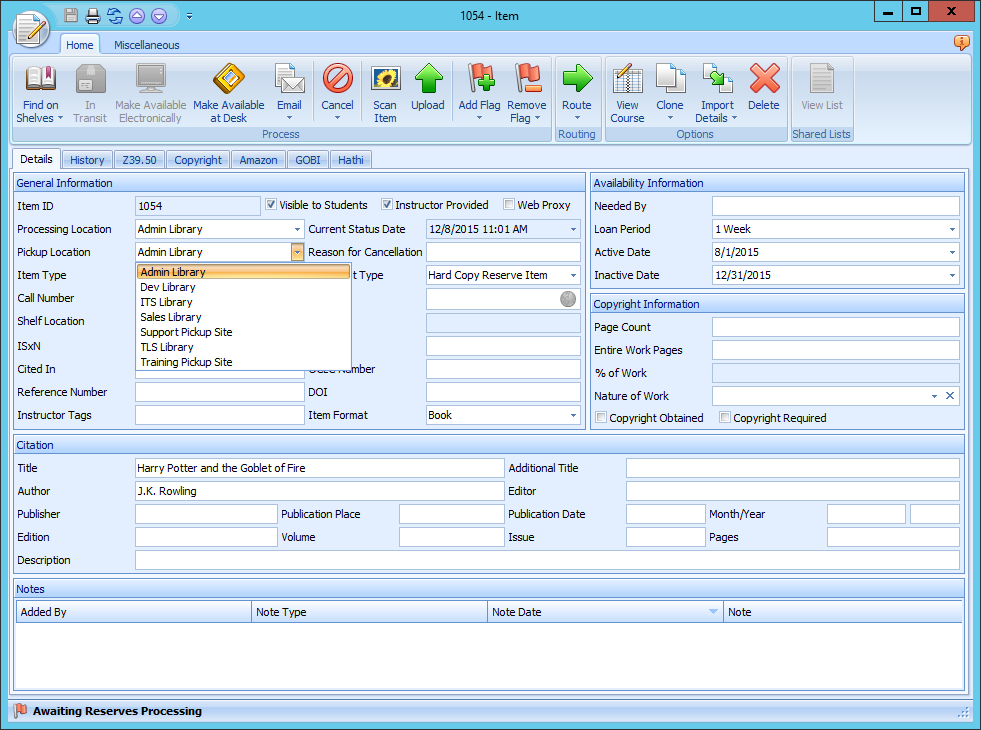The height and width of the screenshot is (730, 981).
Task: Switch to the Copyright tab
Action: tap(197, 159)
